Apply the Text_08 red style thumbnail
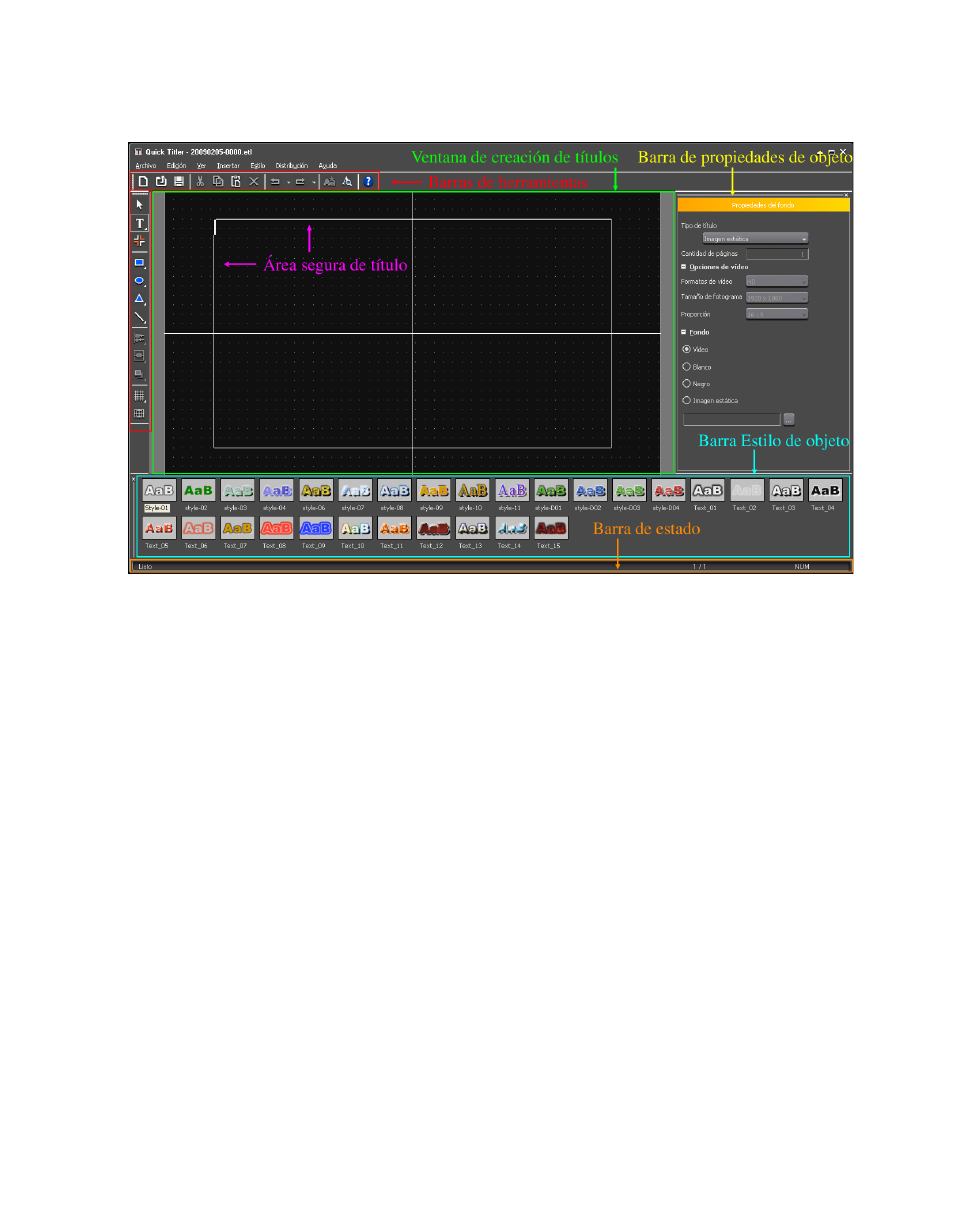Image resolution: width=954 pixels, height=1227 pixels. [277, 528]
